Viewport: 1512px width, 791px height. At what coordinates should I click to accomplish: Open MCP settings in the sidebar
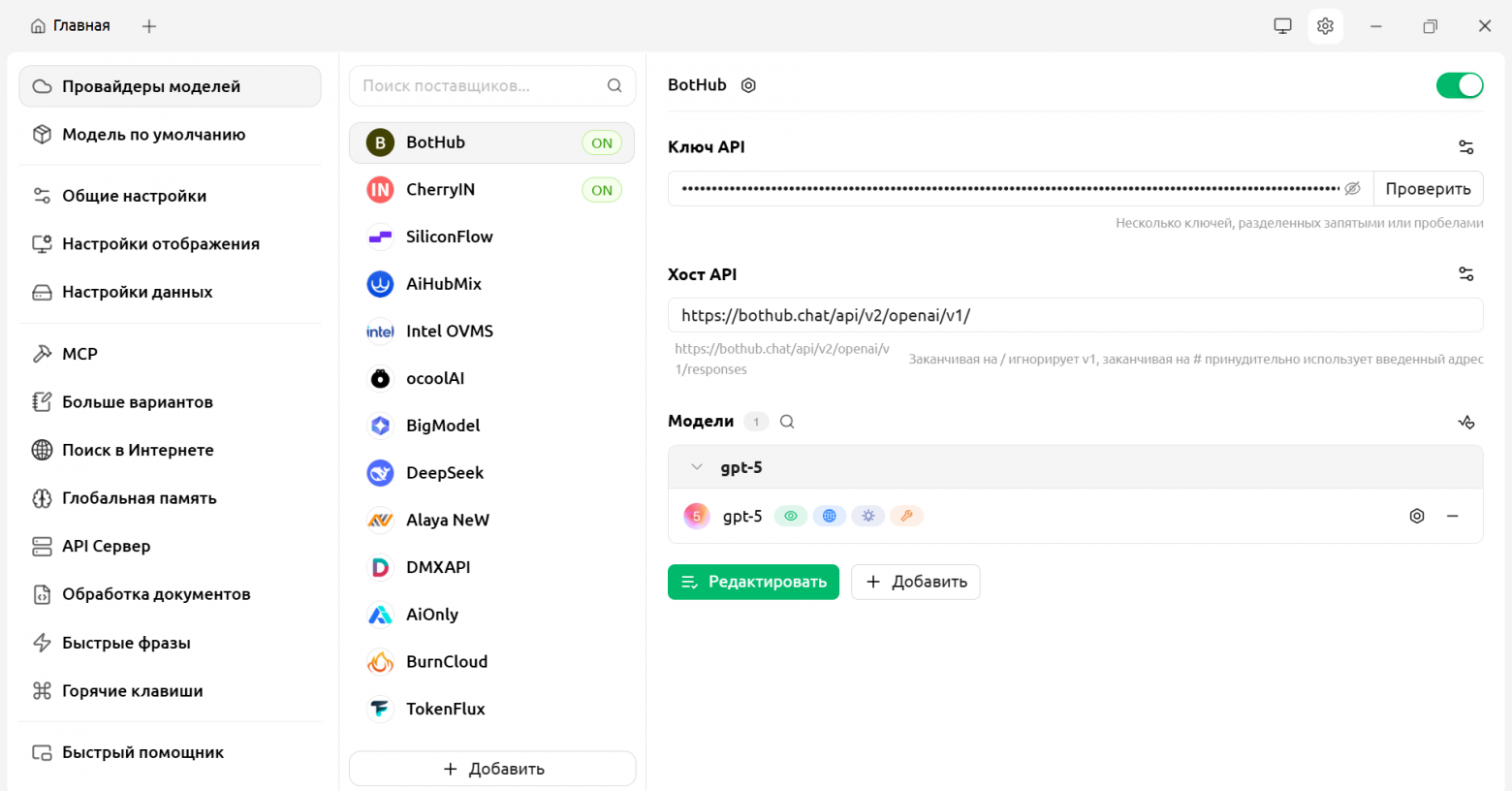pyautogui.click(x=78, y=353)
